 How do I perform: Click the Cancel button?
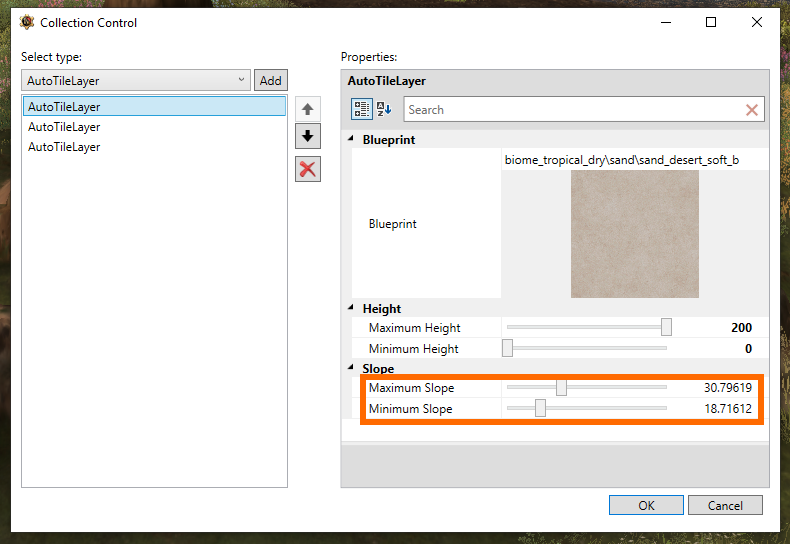coord(725,505)
